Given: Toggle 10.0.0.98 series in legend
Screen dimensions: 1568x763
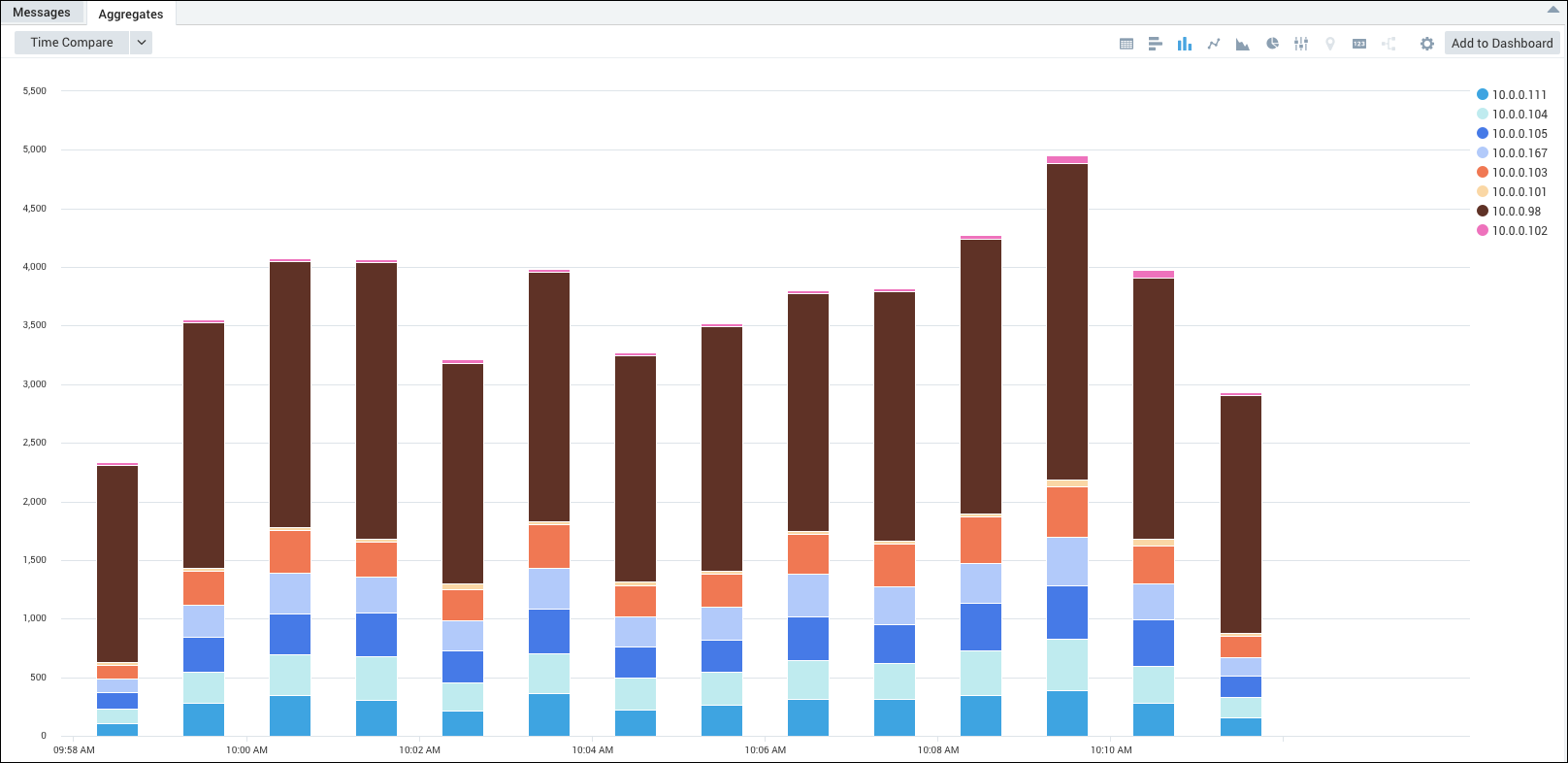Looking at the screenshot, I should (1516, 212).
